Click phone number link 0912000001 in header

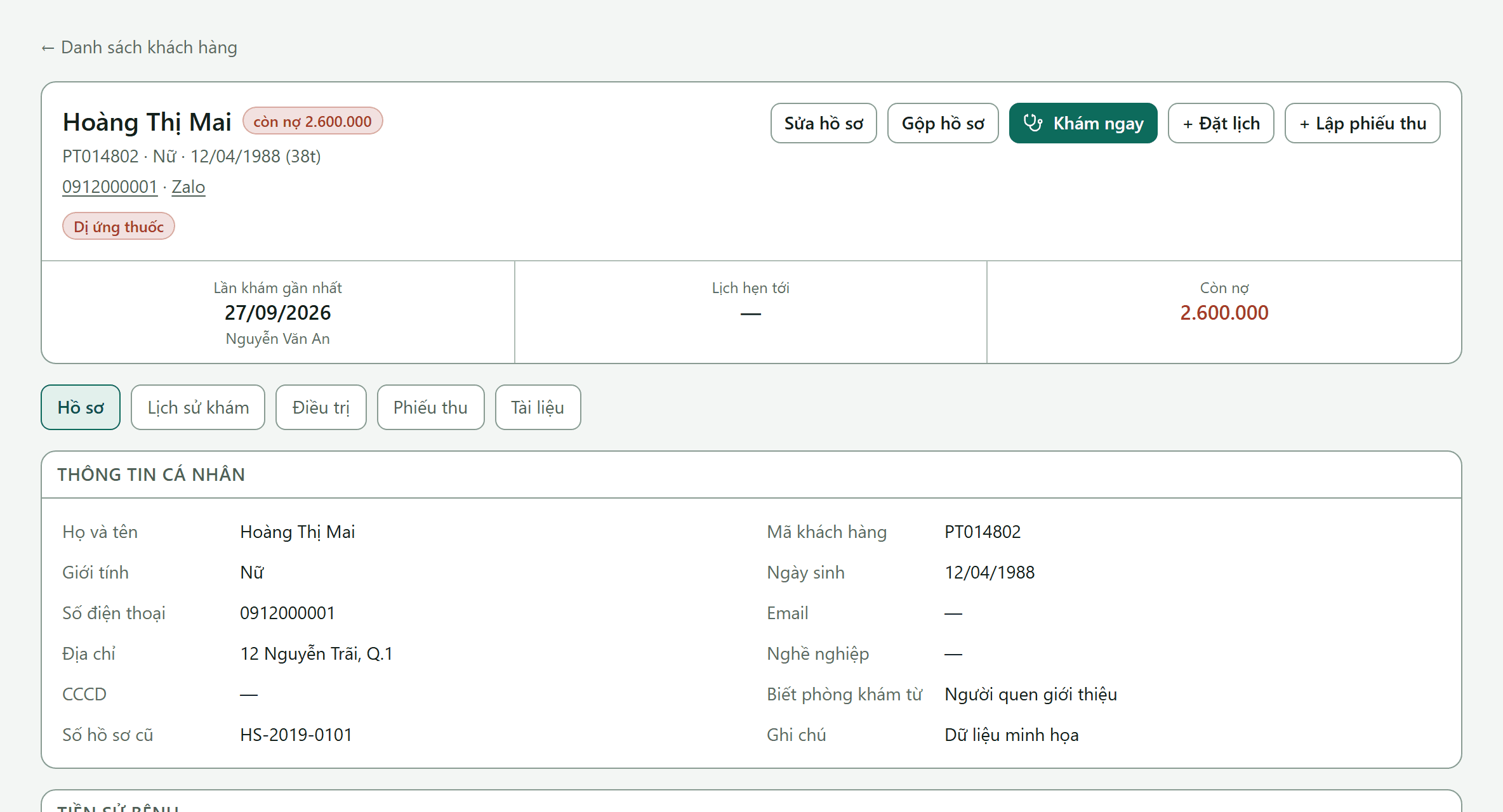tap(110, 187)
